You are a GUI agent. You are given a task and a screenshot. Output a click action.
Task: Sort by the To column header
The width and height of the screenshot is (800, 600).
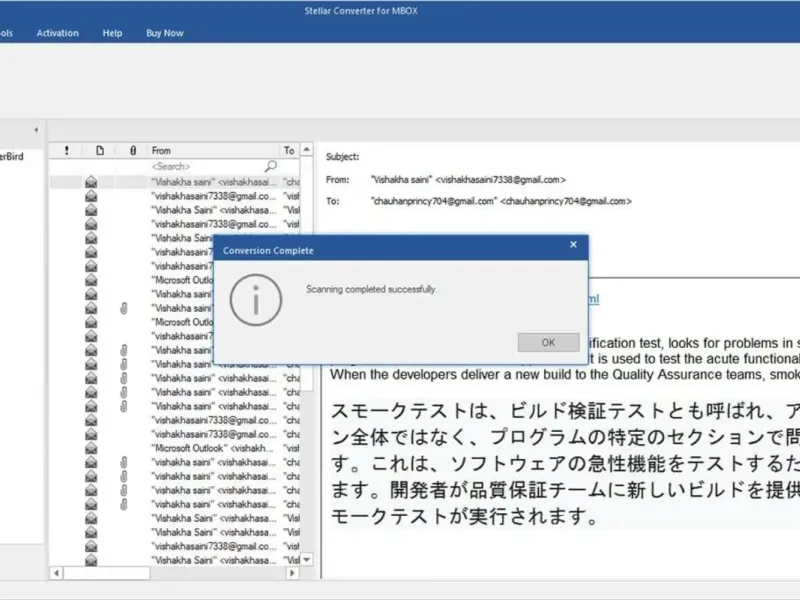tap(289, 151)
